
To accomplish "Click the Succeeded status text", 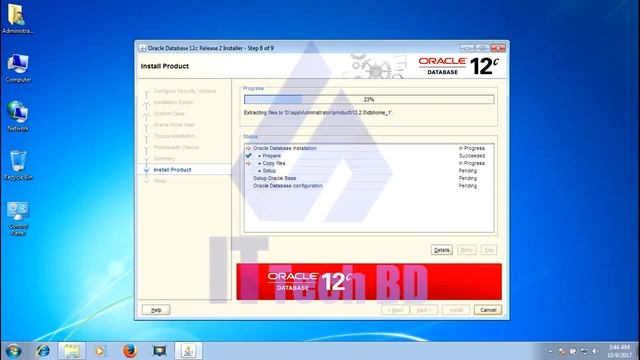I will pos(472,156).
